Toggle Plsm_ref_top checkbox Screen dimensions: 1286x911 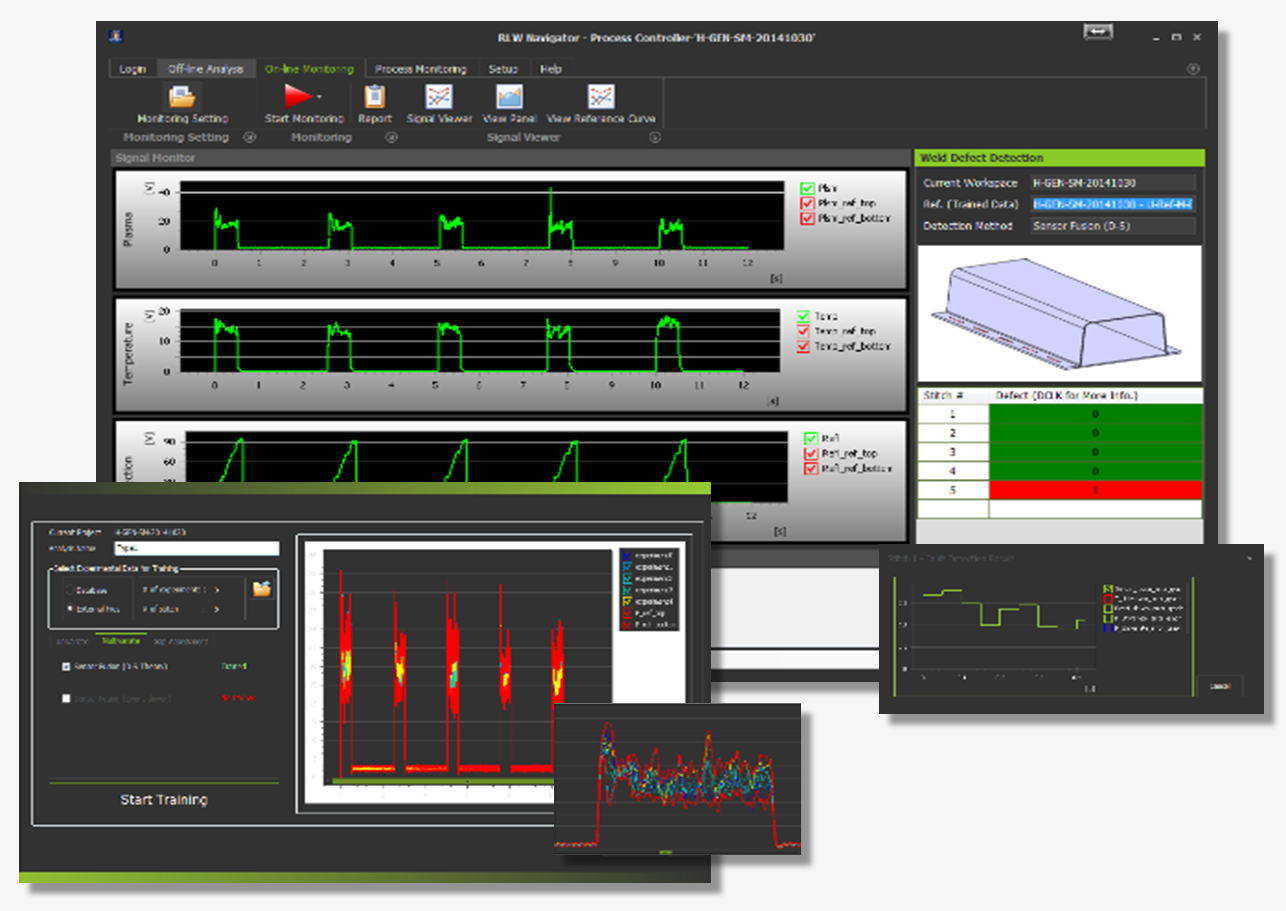(807, 203)
